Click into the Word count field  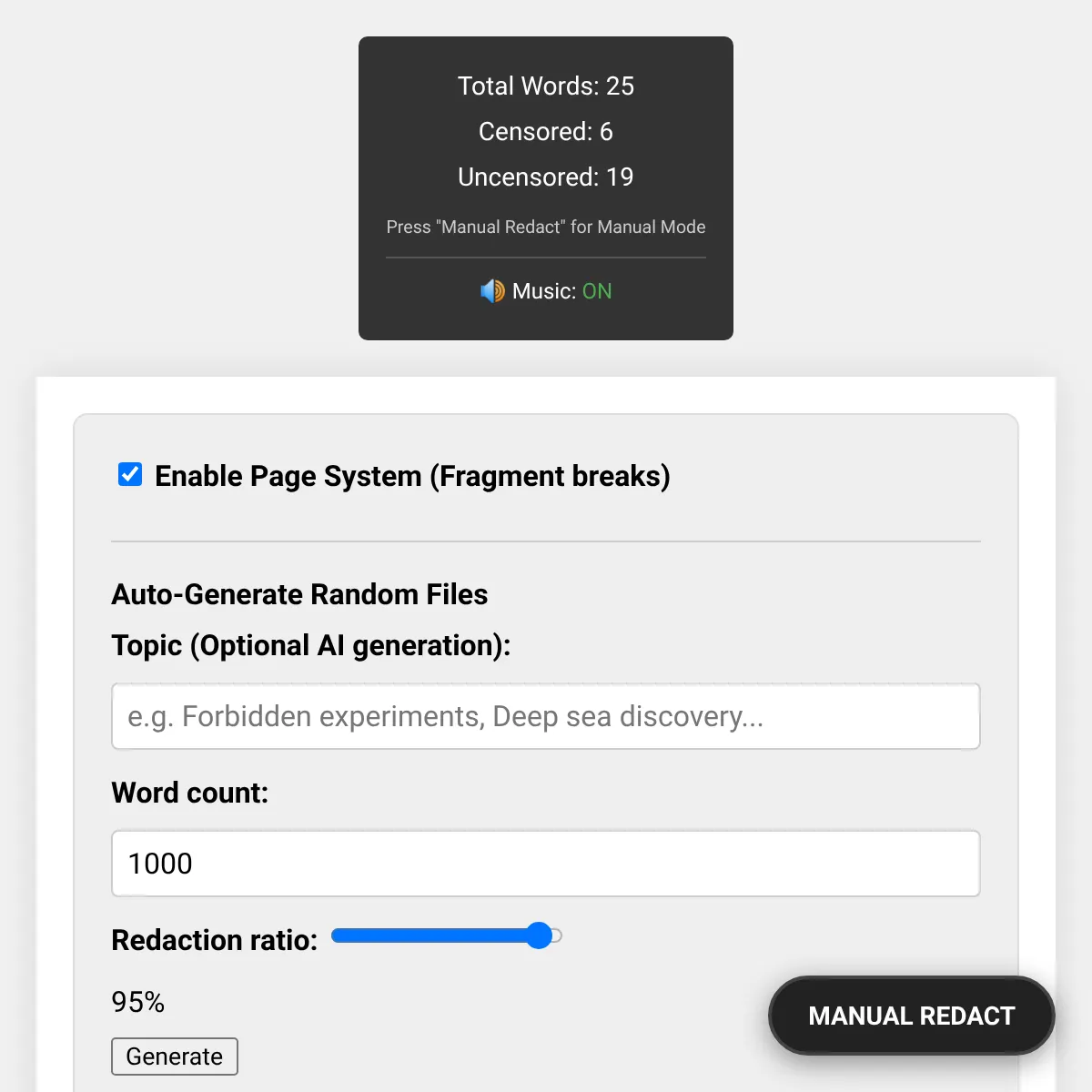[x=546, y=864]
